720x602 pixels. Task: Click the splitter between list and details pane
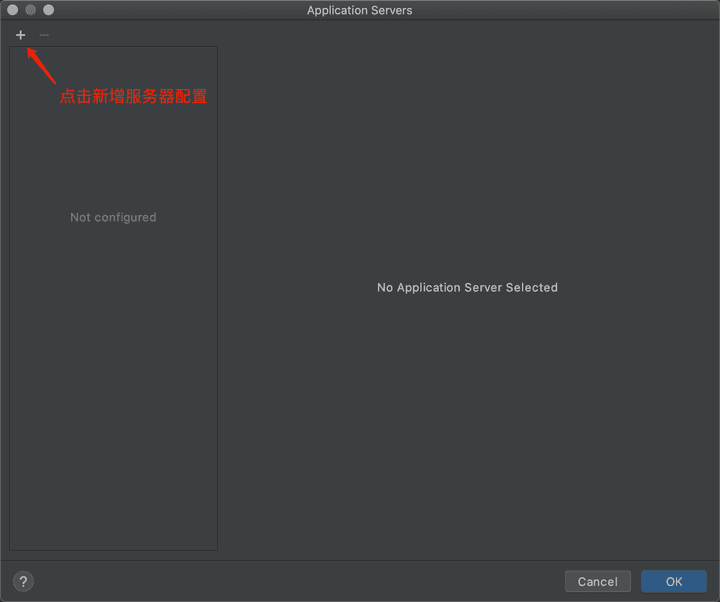(x=220, y=300)
